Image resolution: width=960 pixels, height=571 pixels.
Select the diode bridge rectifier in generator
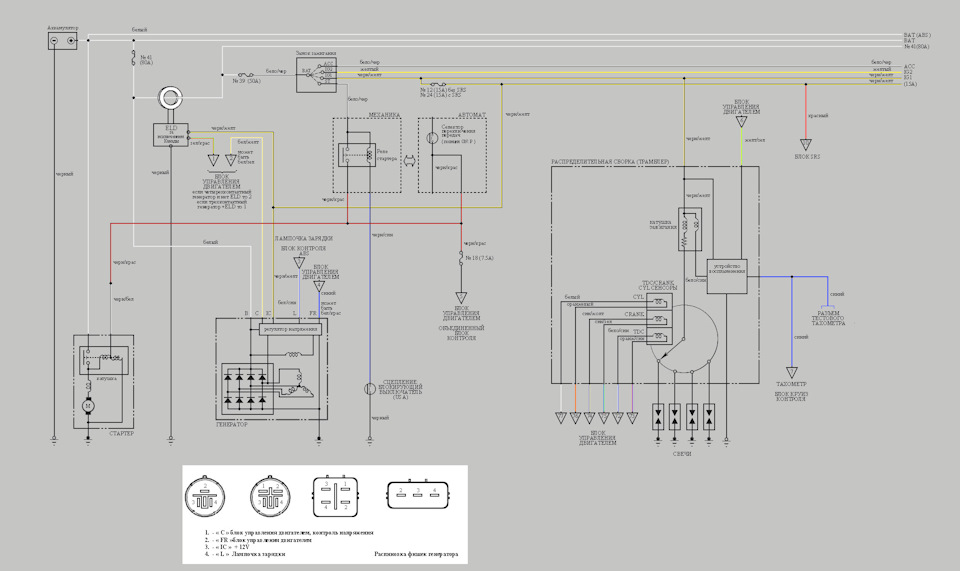coord(247,388)
